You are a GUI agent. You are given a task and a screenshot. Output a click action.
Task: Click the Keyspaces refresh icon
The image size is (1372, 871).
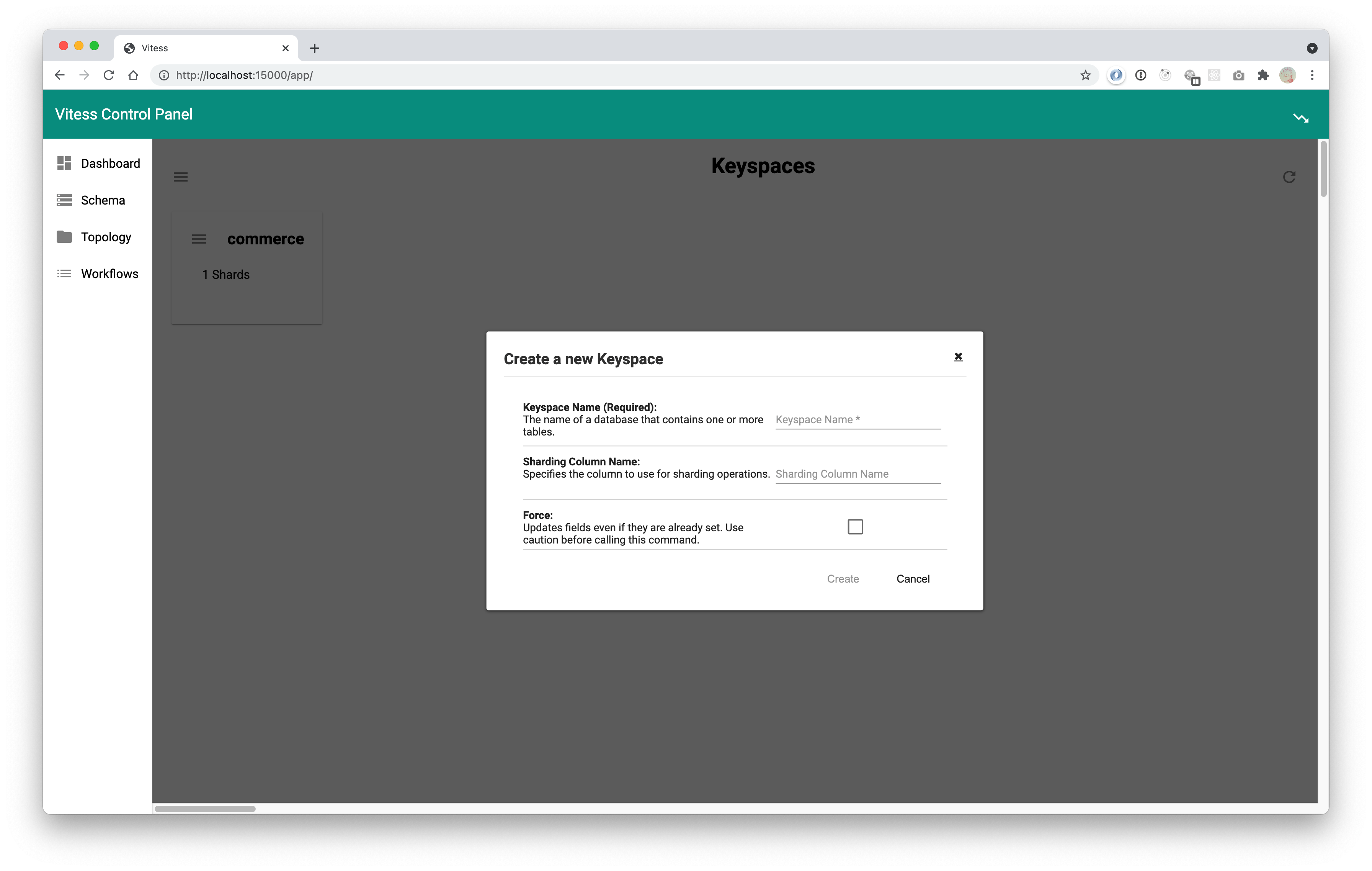click(x=1289, y=177)
